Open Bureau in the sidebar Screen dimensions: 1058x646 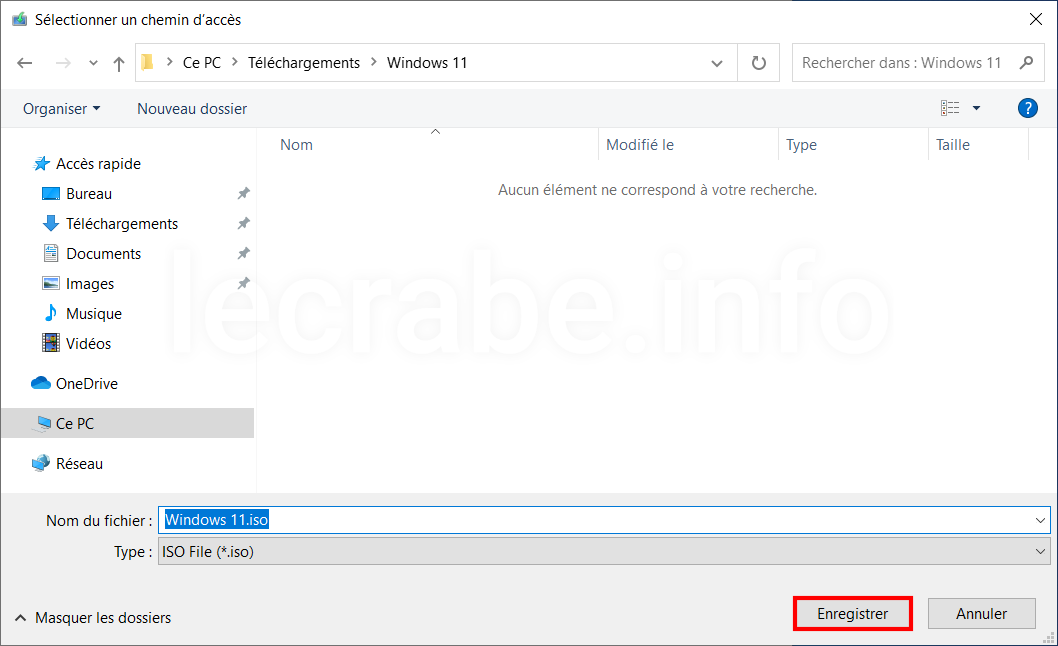click(89, 194)
